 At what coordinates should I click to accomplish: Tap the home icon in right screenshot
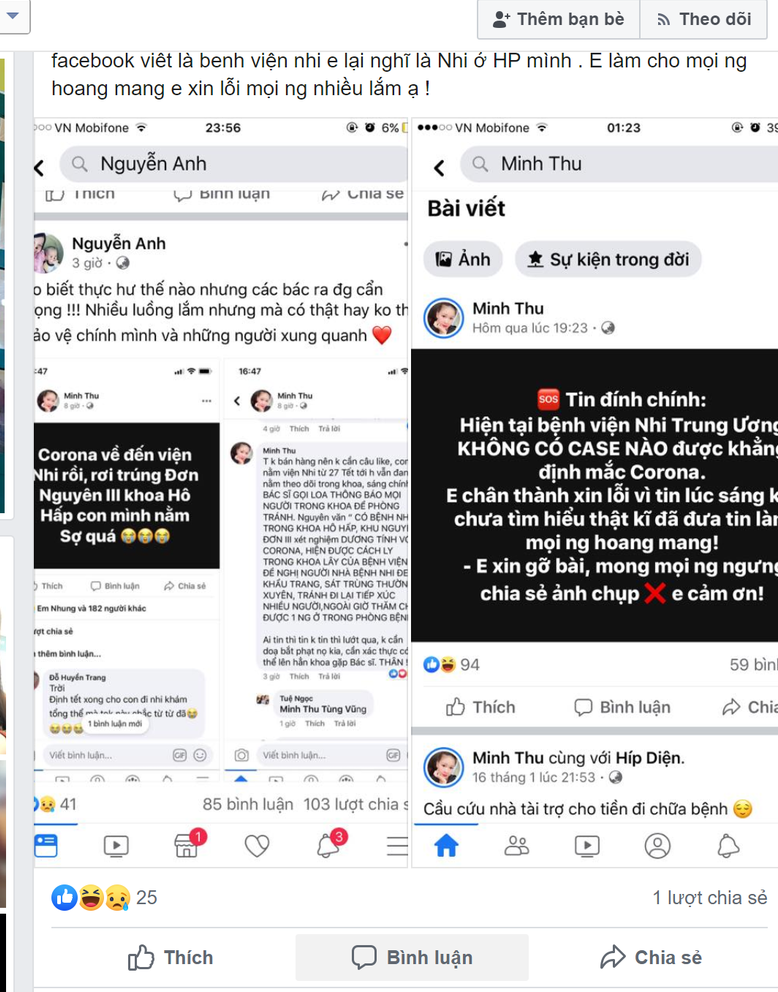pyautogui.click(x=446, y=845)
